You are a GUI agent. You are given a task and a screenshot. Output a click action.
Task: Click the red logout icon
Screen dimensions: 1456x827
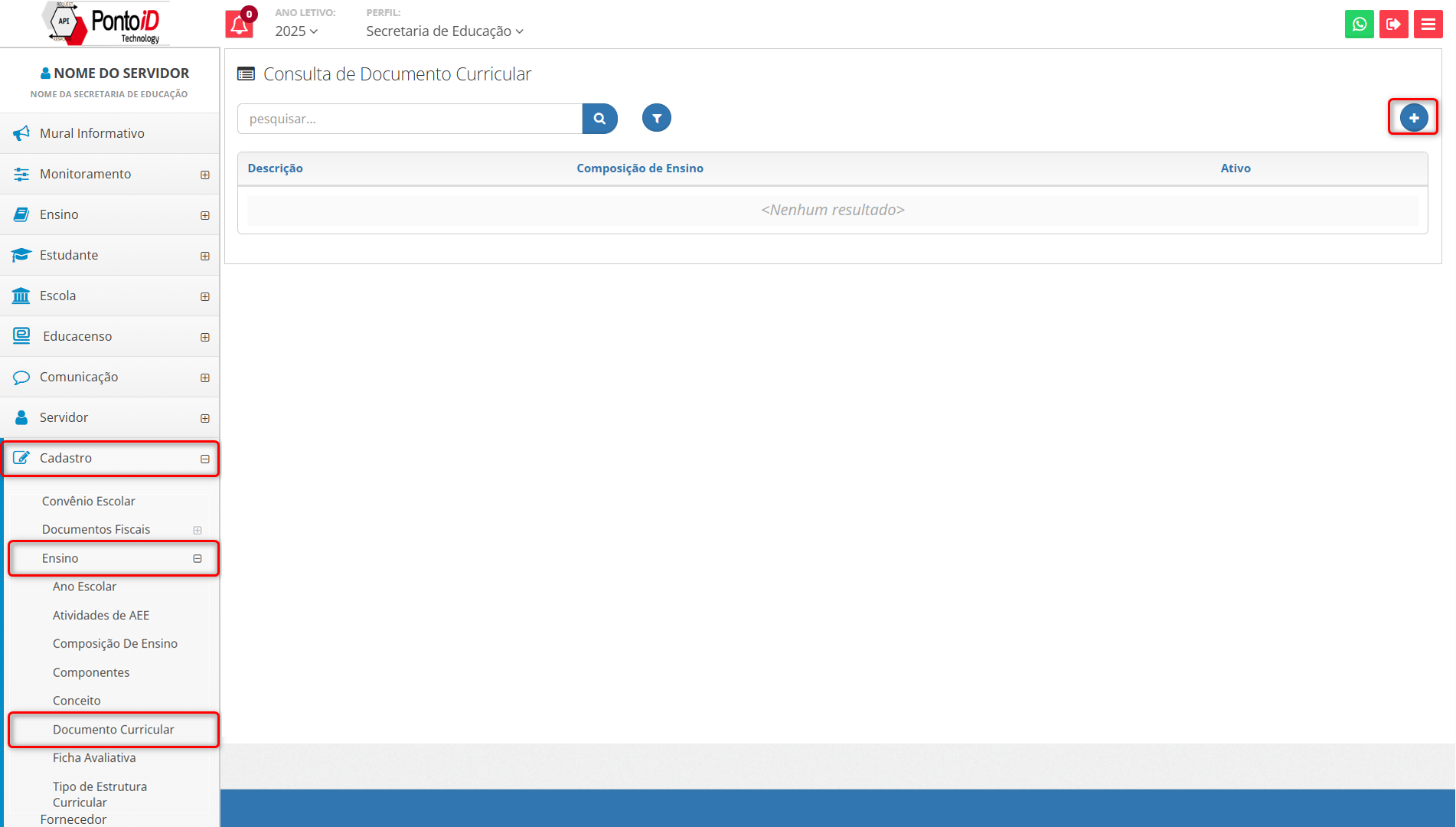pos(1393,25)
